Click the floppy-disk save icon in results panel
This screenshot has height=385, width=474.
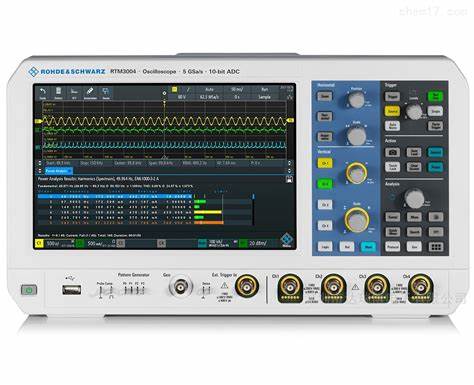pyautogui.click(x=289, y=179)
